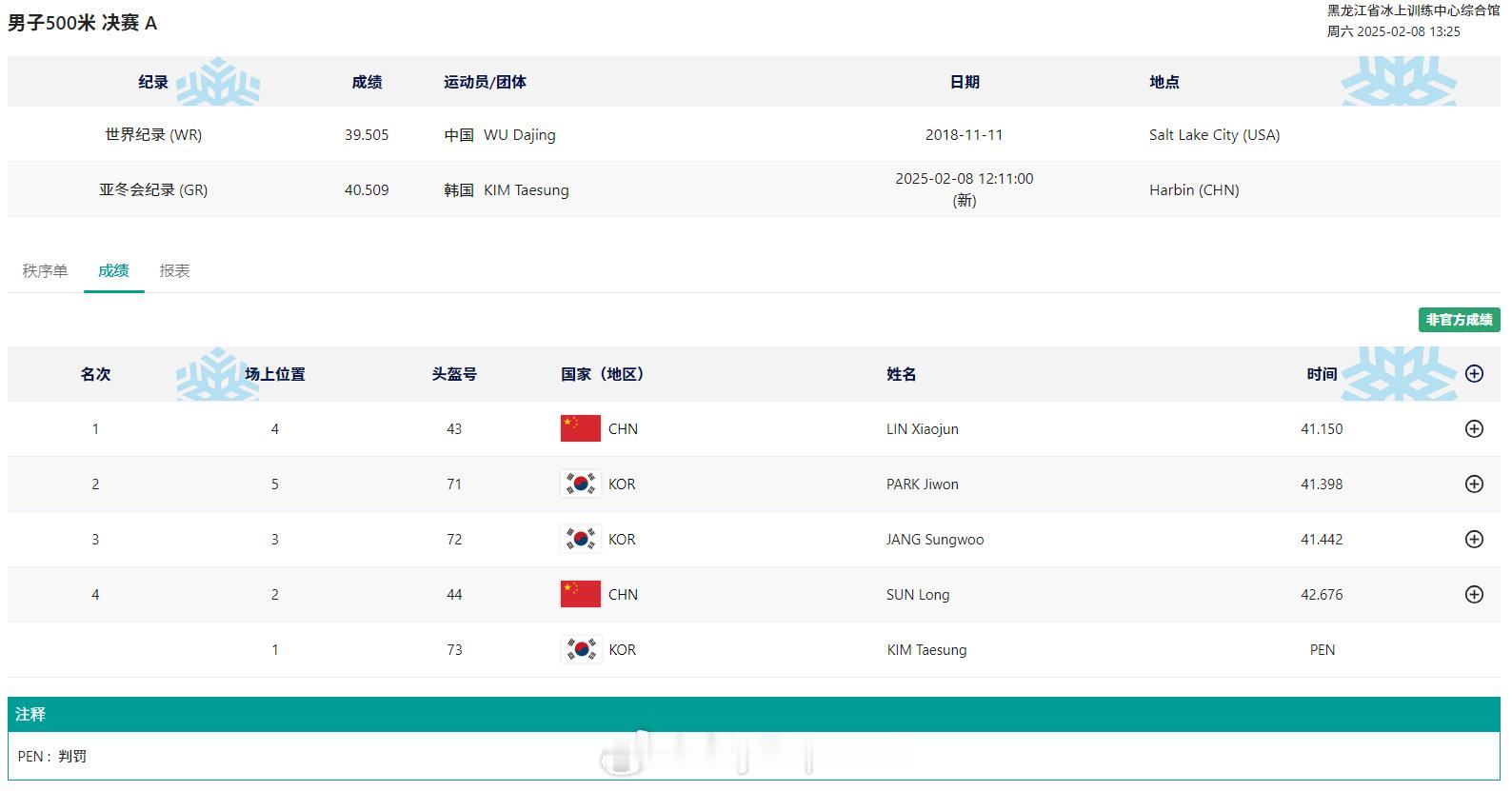Image resolution: width=1512 pixels, height=791 pixels.
Task: Click the time 41.150
Action: tap(1322, 429)
